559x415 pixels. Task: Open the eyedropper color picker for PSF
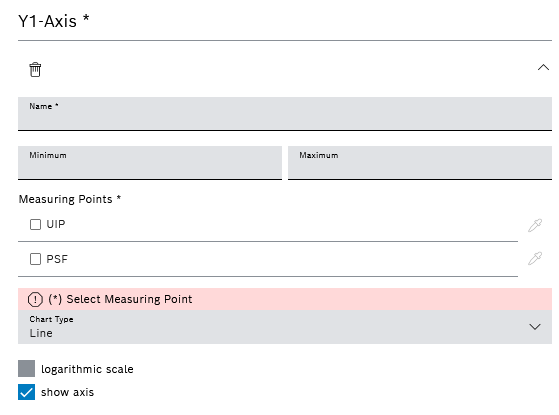pos(535,258)
